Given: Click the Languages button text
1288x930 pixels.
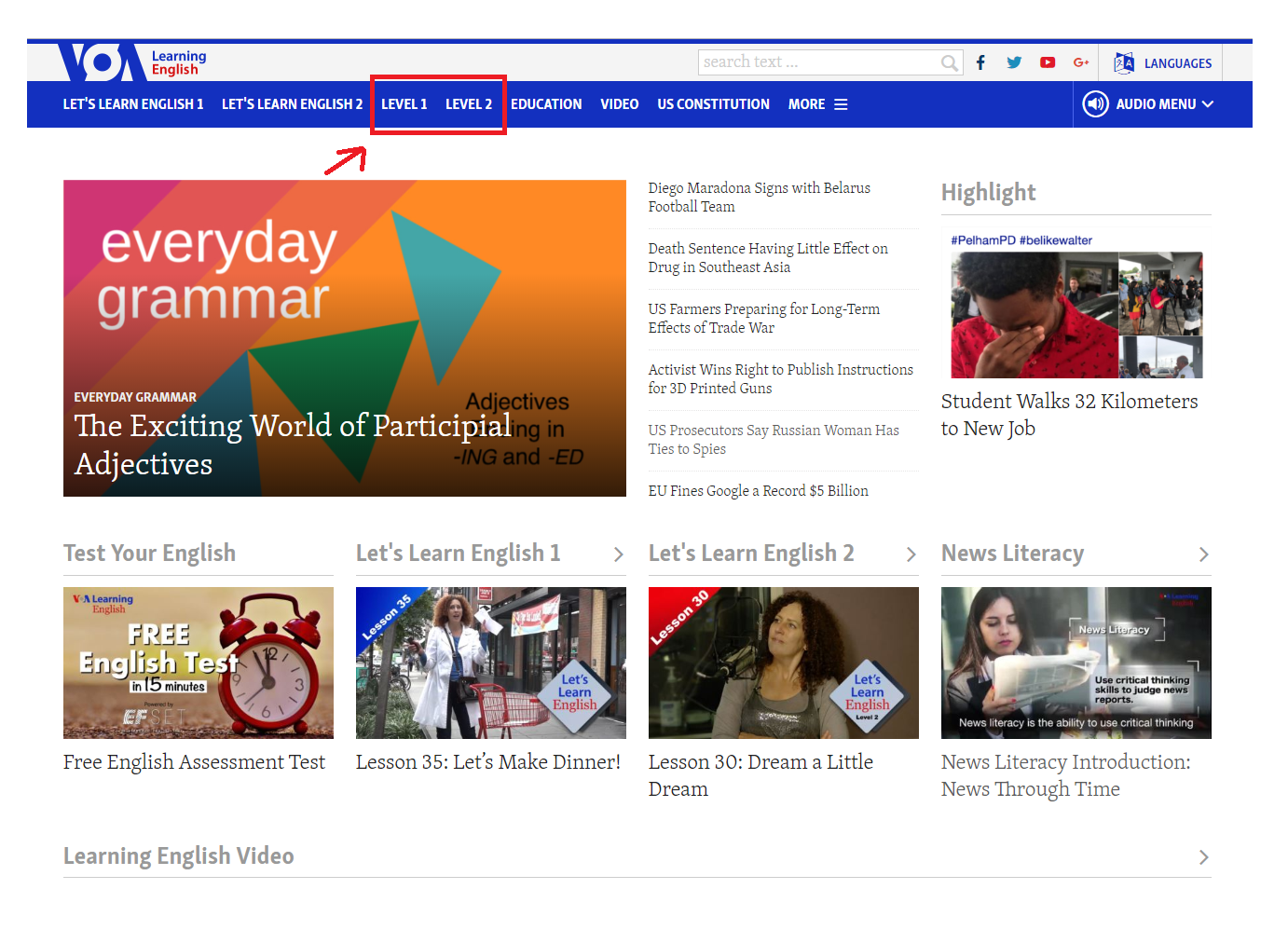Looking at the screenshot, I should (1178, 63).
